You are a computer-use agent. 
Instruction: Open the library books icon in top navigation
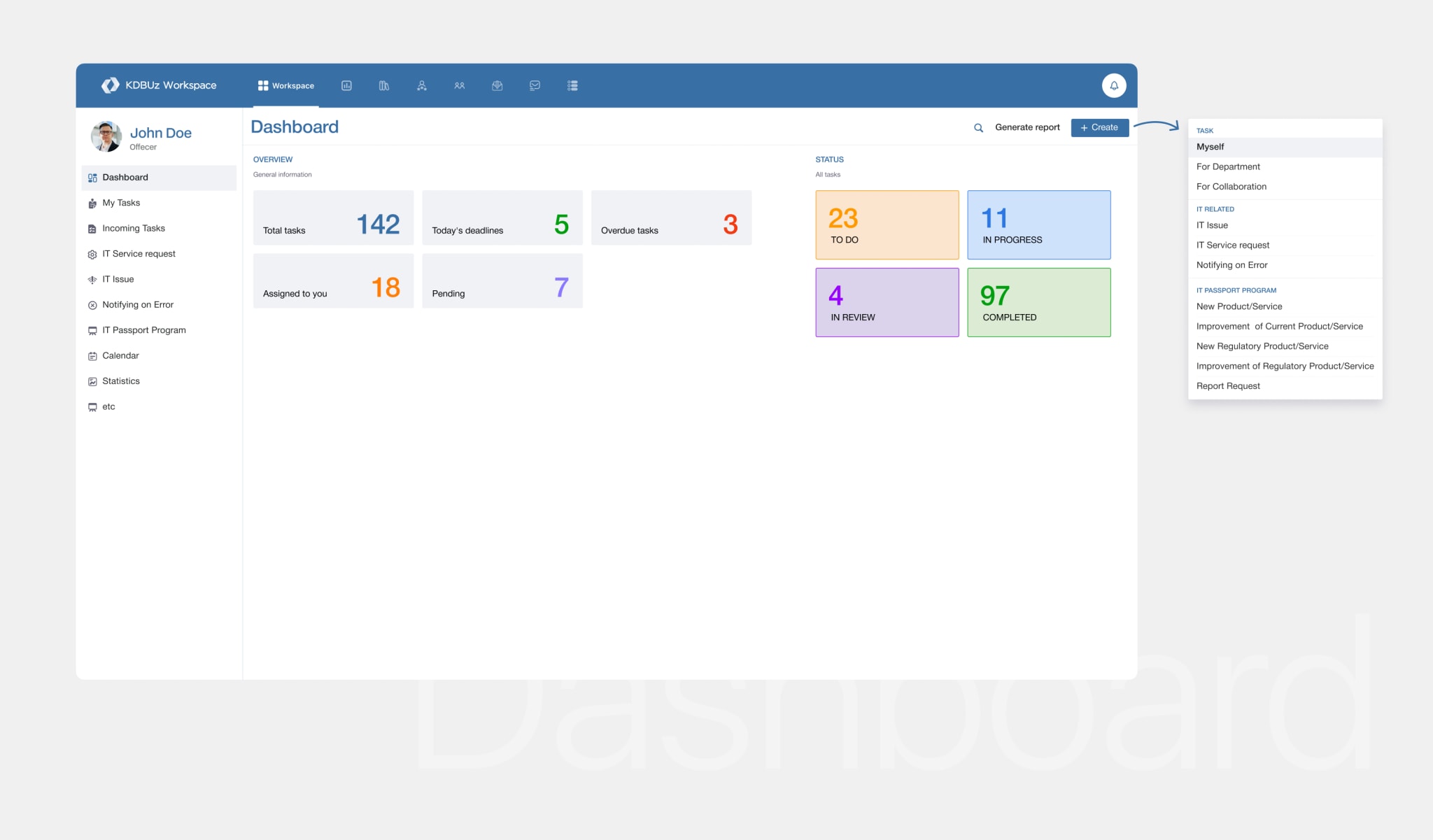click(384, 85)
